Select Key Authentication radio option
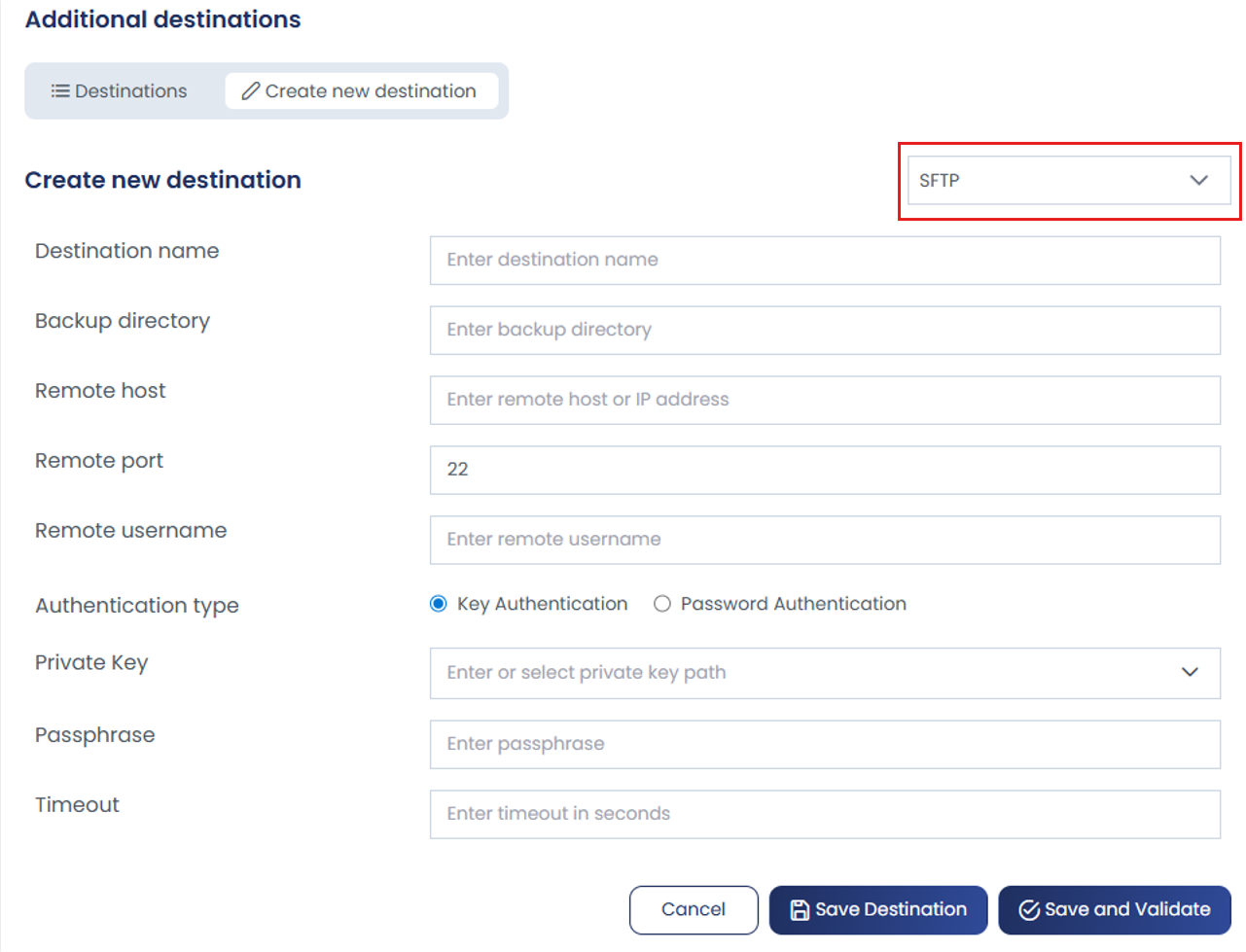Screen dimensions: 1246x952 [439, 604]
